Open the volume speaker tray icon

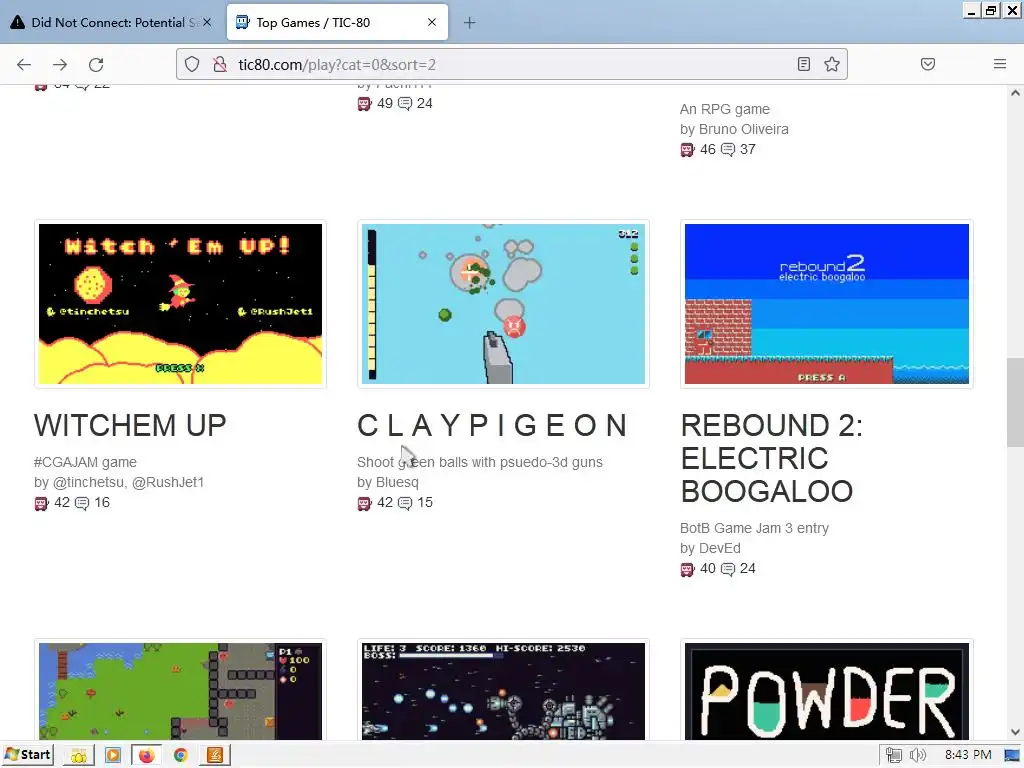(x=918, y=756)
